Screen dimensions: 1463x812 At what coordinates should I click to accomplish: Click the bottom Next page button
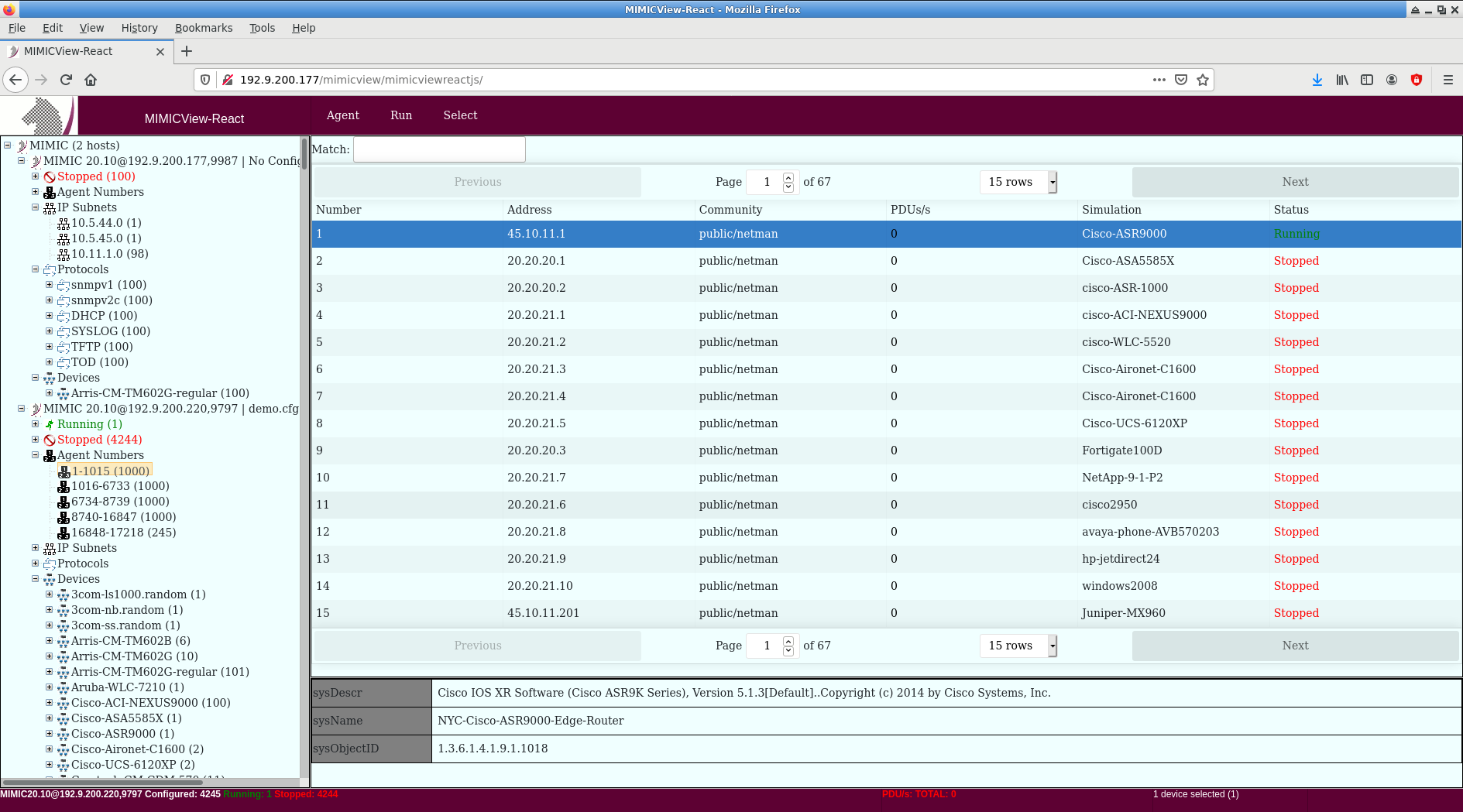pos(1295,646)
